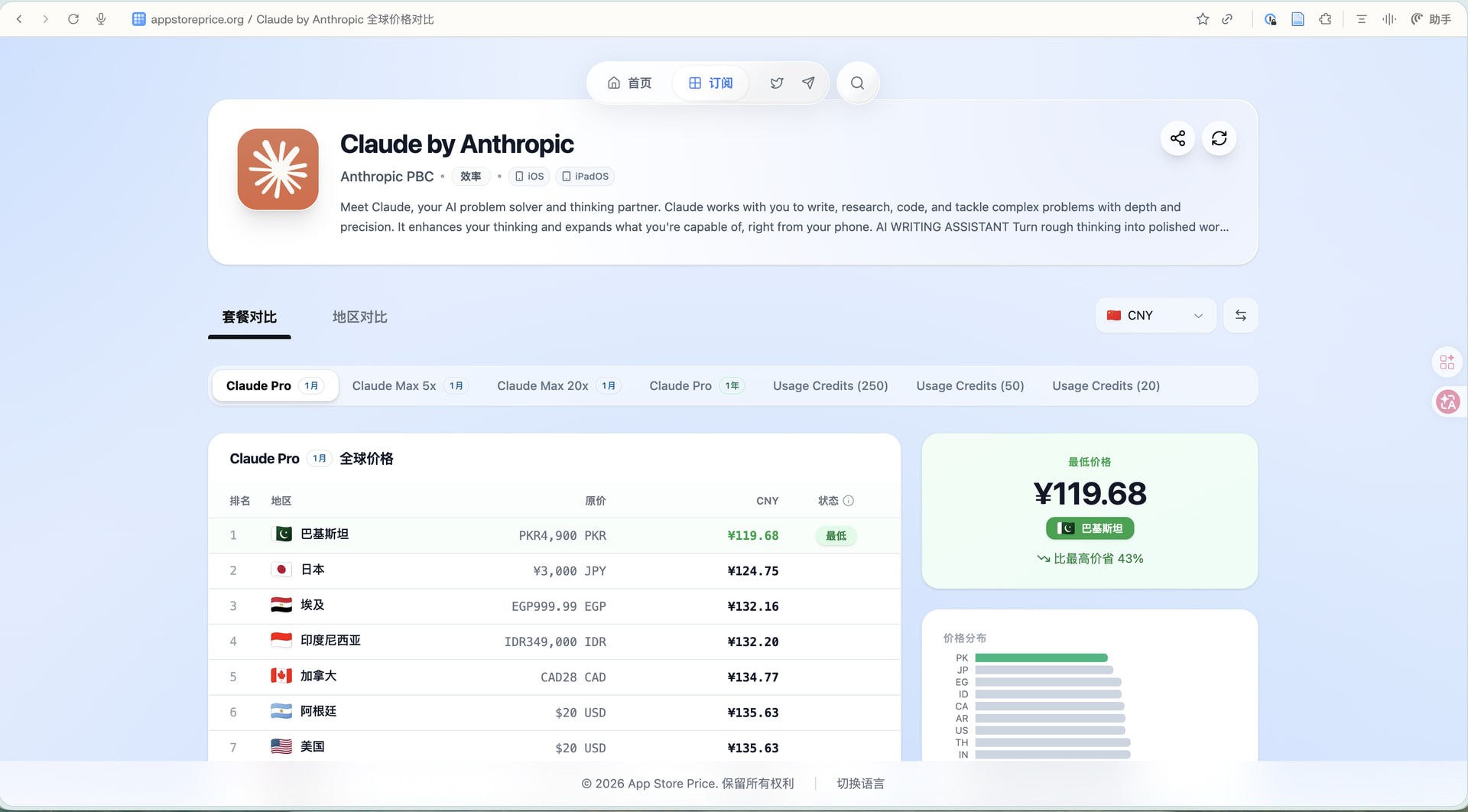Click the Anthropic PBC developer name
The image size is (1468, 812).
pyautogui.click(x=387, y=177)
